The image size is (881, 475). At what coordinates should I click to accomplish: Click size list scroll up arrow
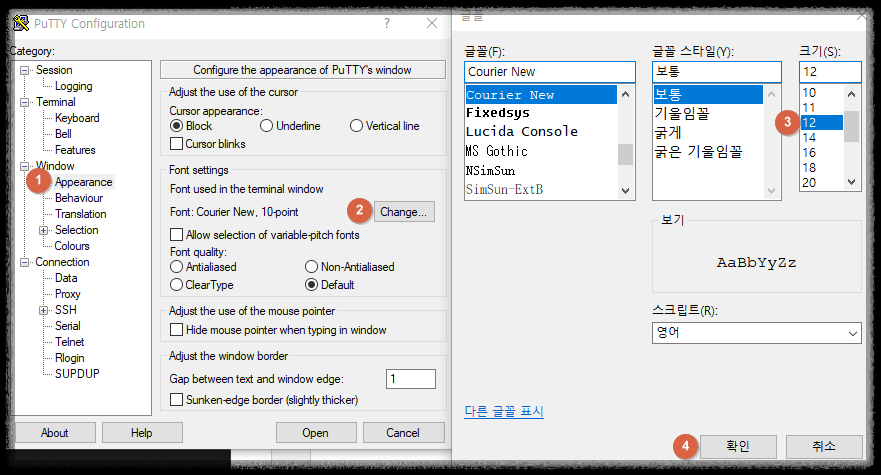coord(851,94)
